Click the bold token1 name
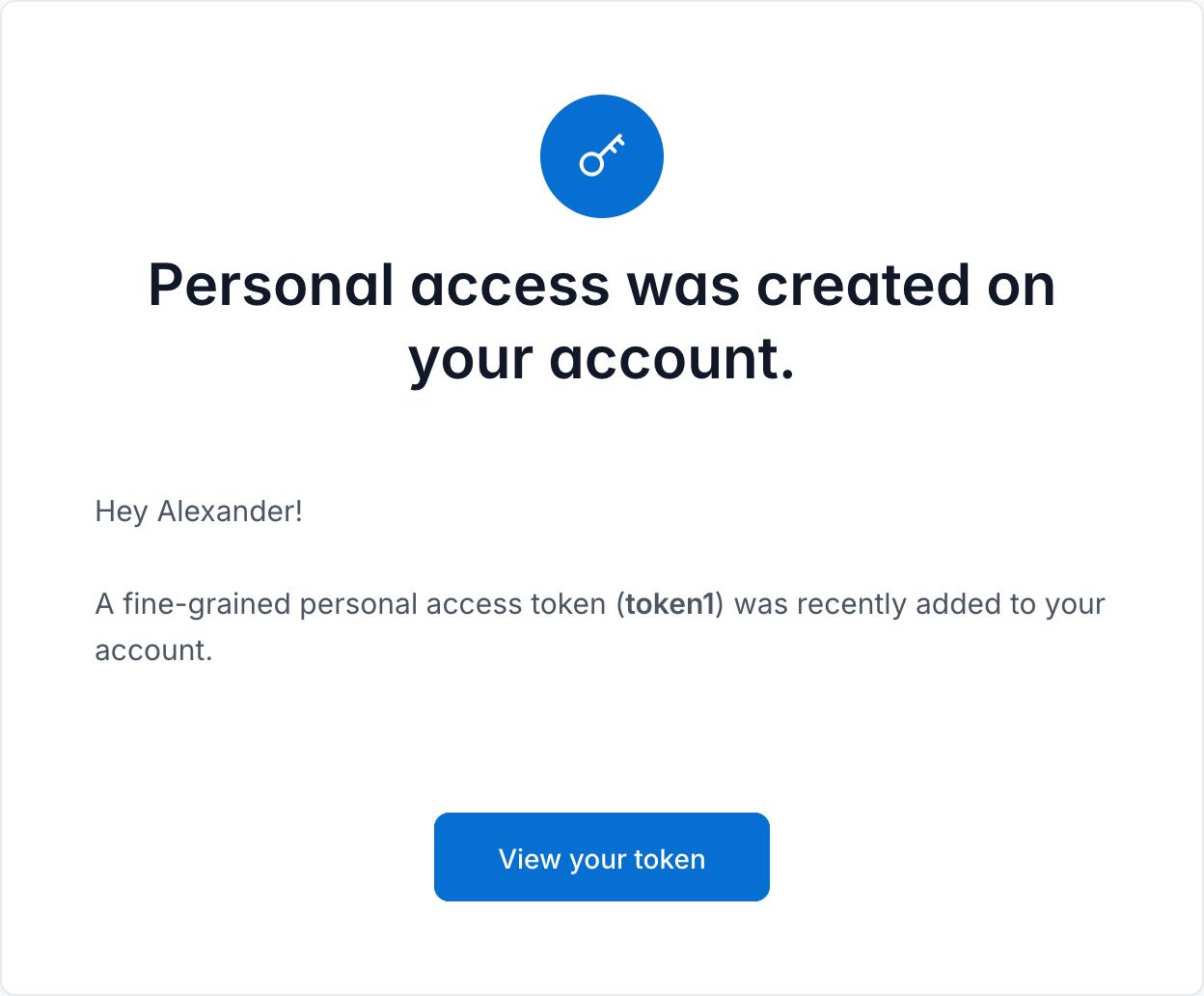 (x=670, y=604)
